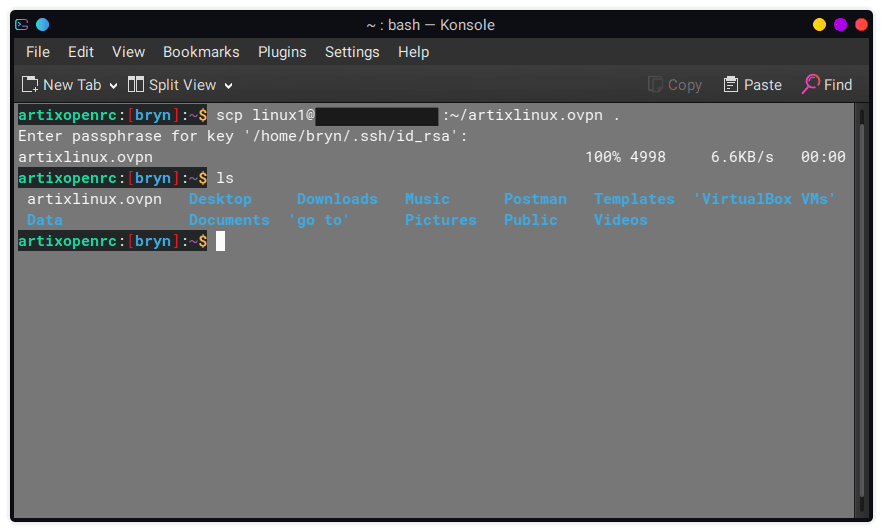Maximize window with purple circle button

point(840,25)
